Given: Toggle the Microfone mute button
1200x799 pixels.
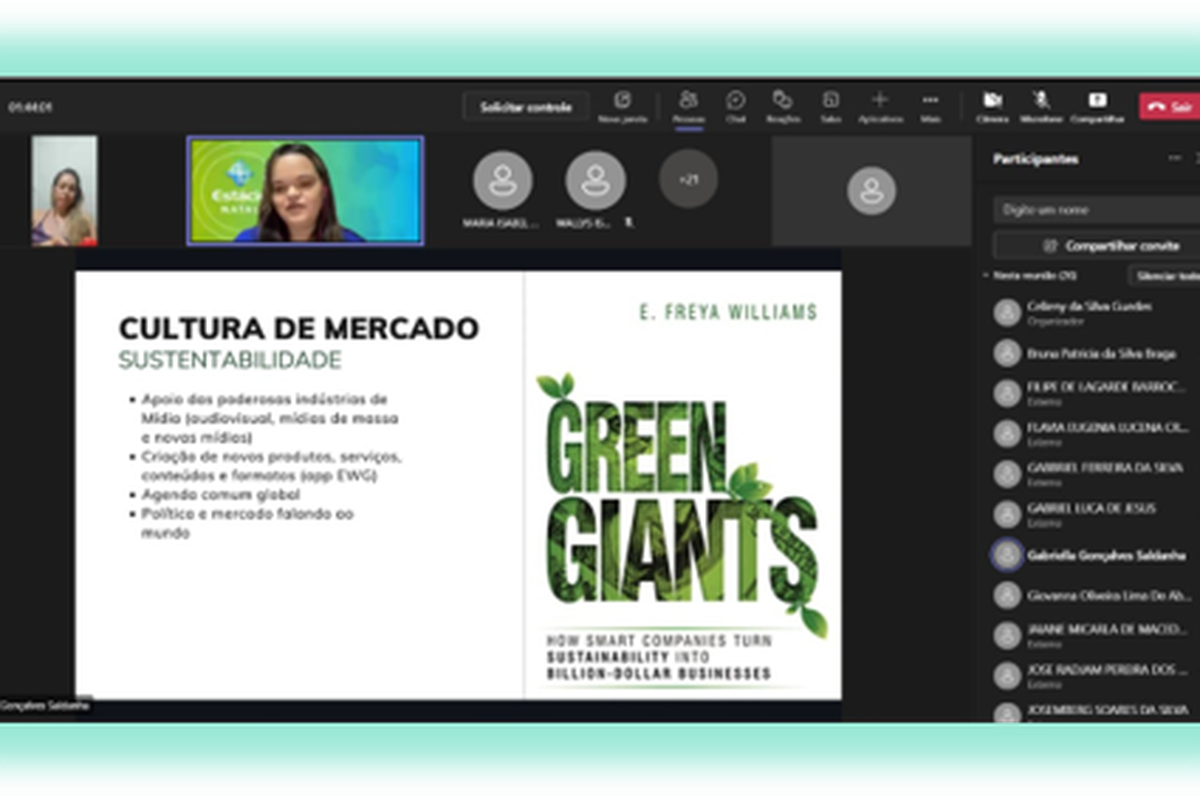Looking at the screenshot, I should 1041,105.
